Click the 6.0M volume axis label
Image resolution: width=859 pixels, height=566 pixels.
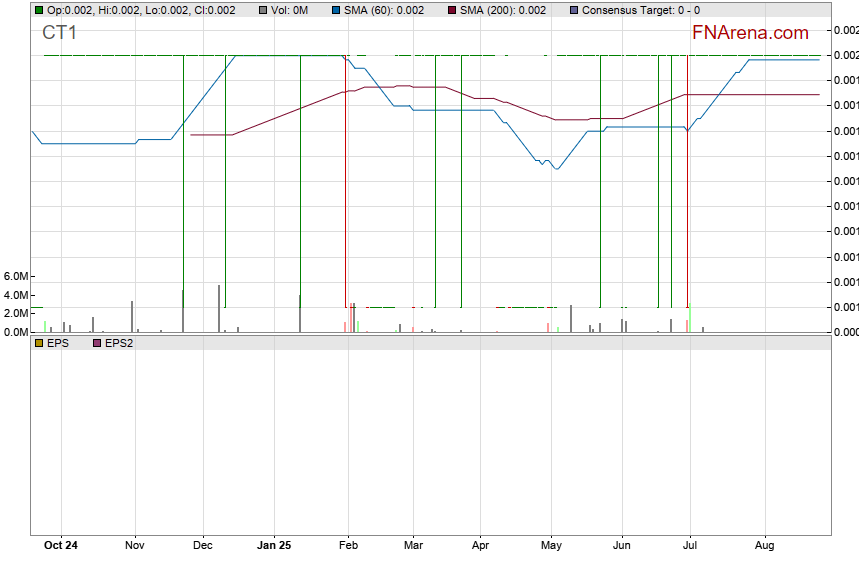15,276
